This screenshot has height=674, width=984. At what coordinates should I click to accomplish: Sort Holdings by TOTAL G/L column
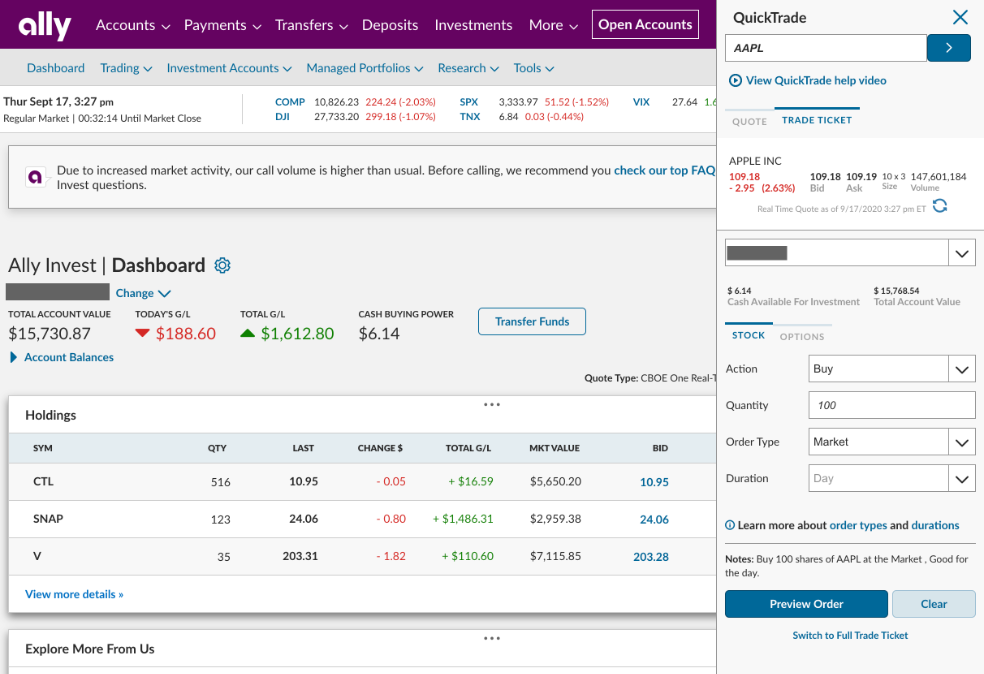coord(468,448)
